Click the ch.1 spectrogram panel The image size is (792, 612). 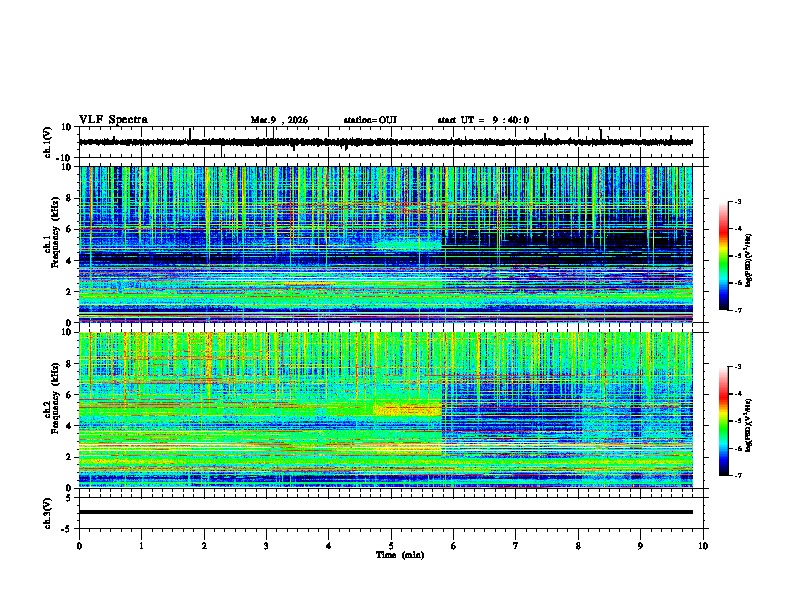coord(386,244)
